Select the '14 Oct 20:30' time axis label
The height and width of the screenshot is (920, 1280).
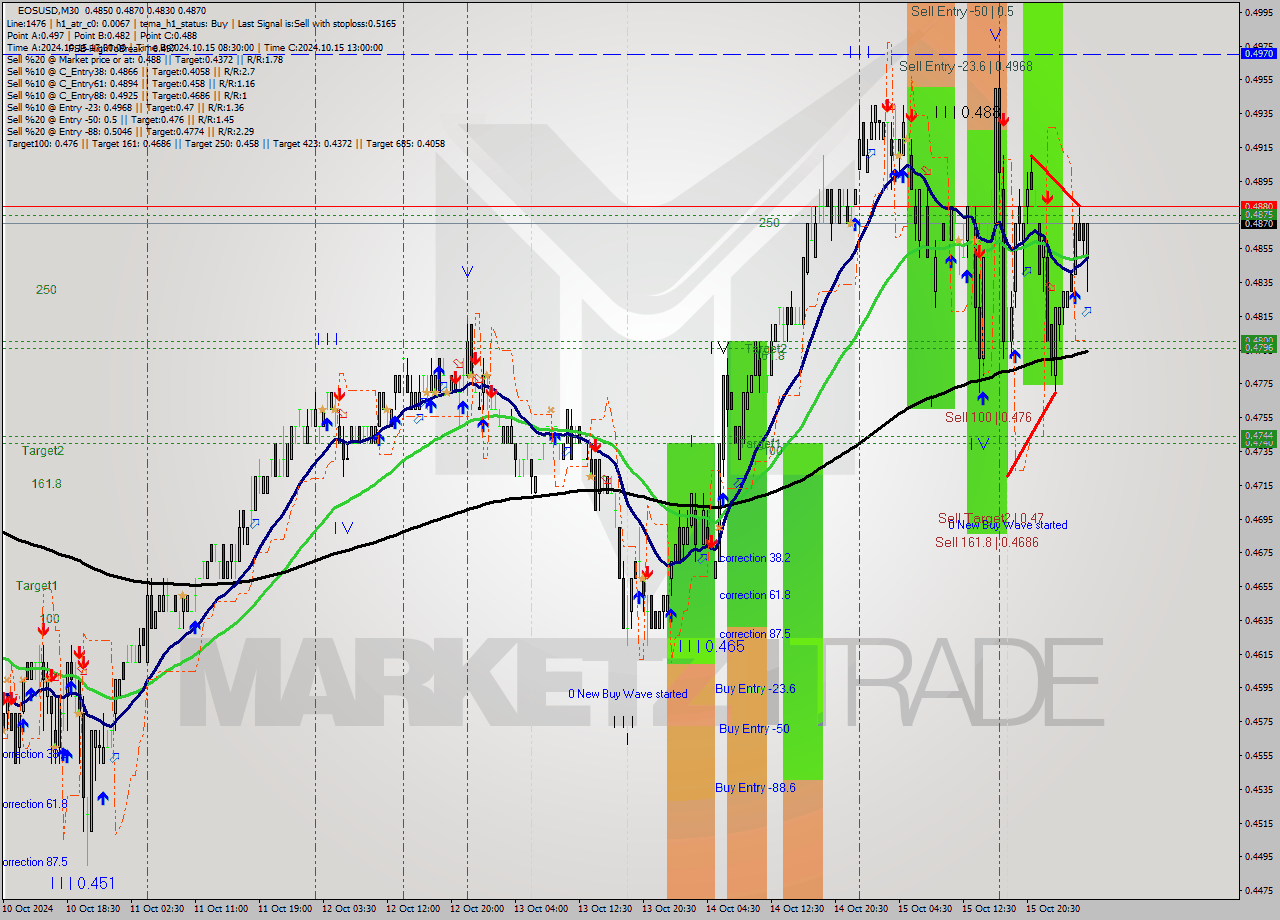(861, 909)
